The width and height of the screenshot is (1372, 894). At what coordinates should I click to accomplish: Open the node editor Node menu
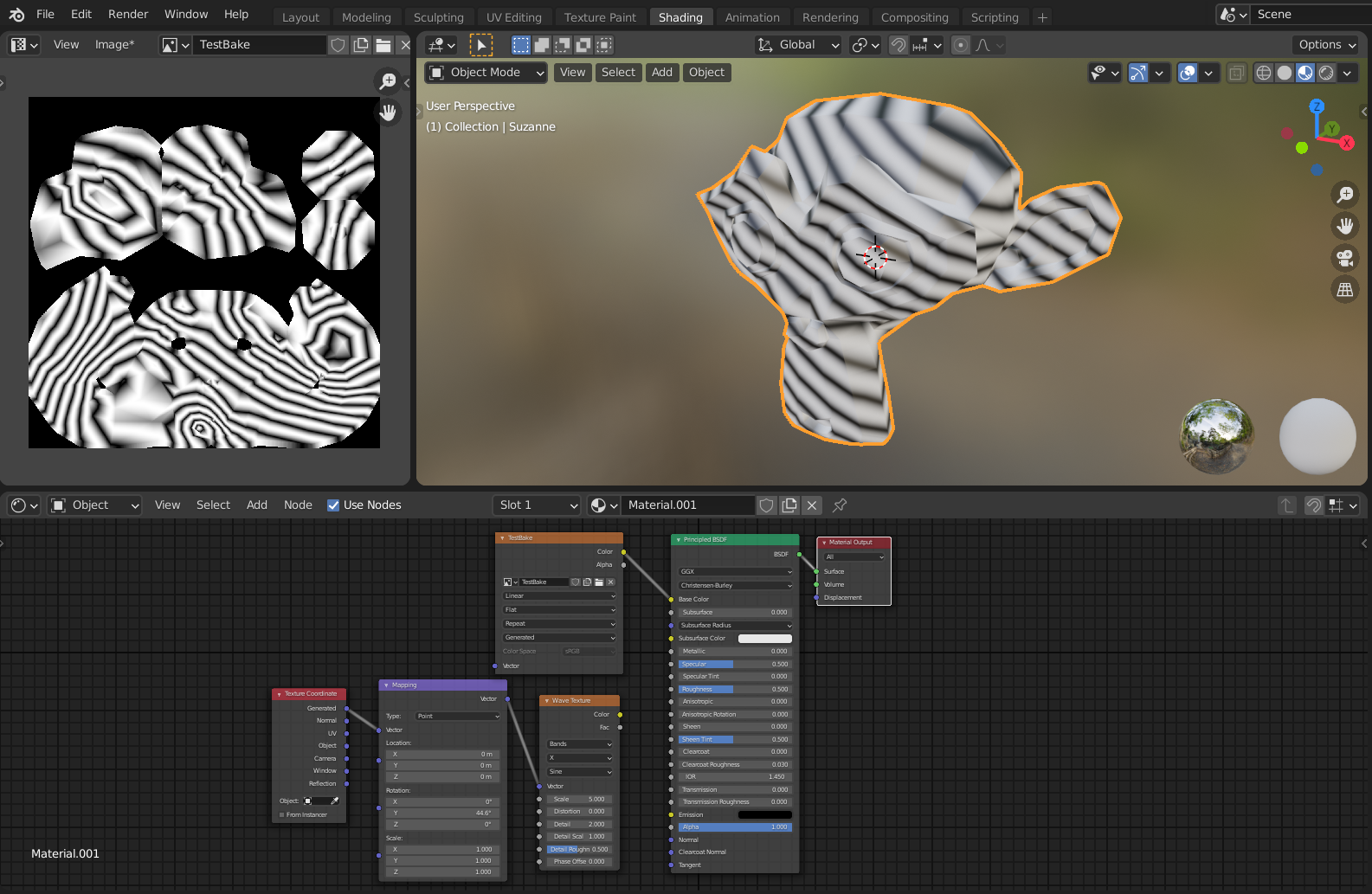(x=298, y=505)
